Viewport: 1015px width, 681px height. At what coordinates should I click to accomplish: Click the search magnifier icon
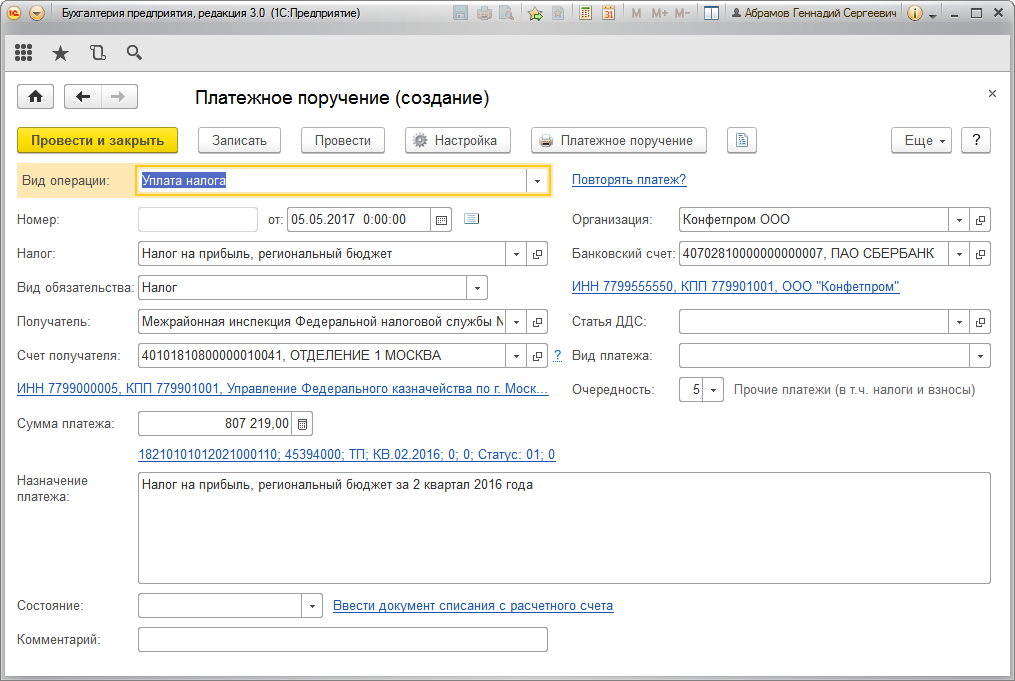[134, 53]
